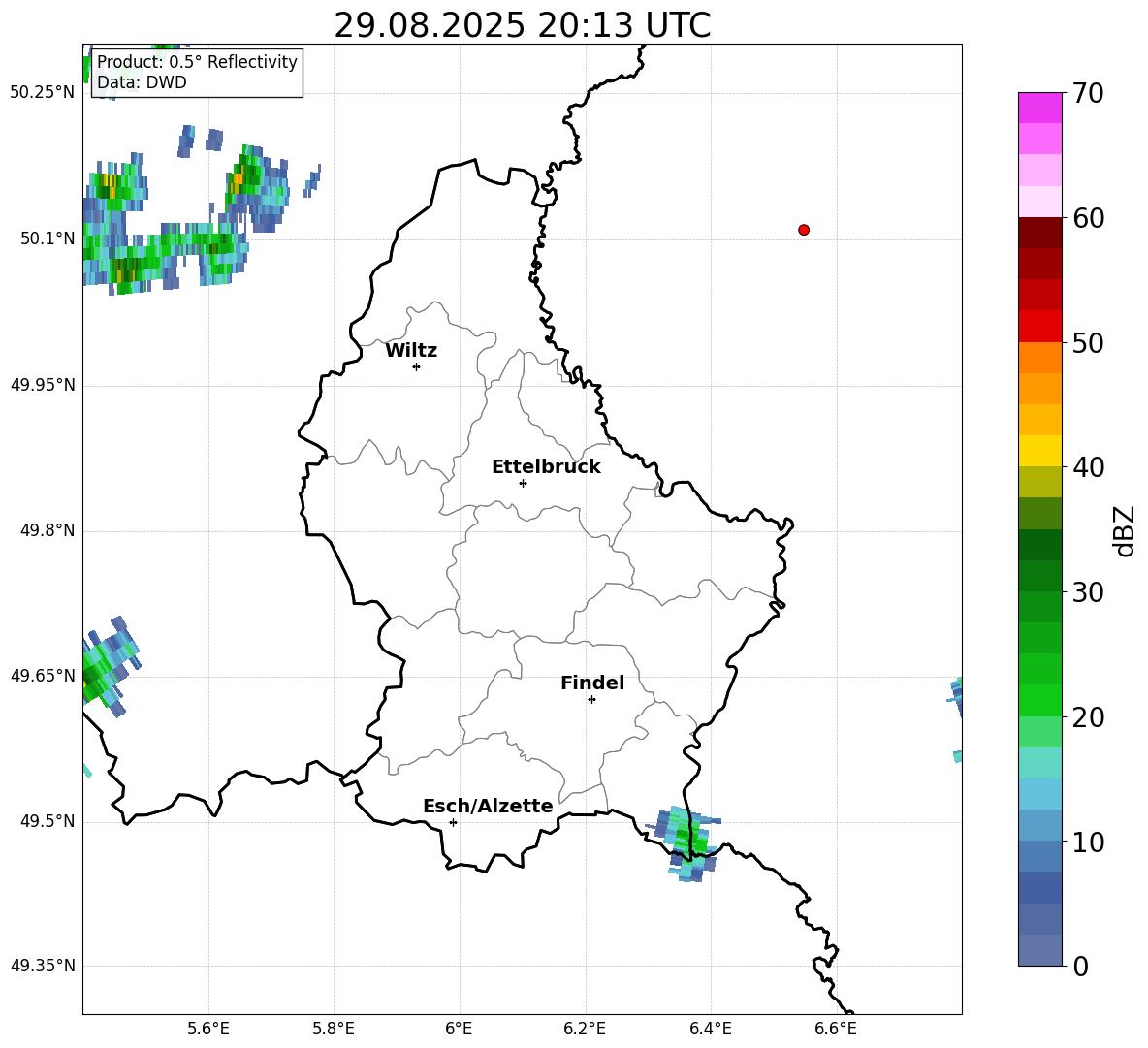
Task: Click the 49.35°N latitude tick label
Action: pos(43,966)
